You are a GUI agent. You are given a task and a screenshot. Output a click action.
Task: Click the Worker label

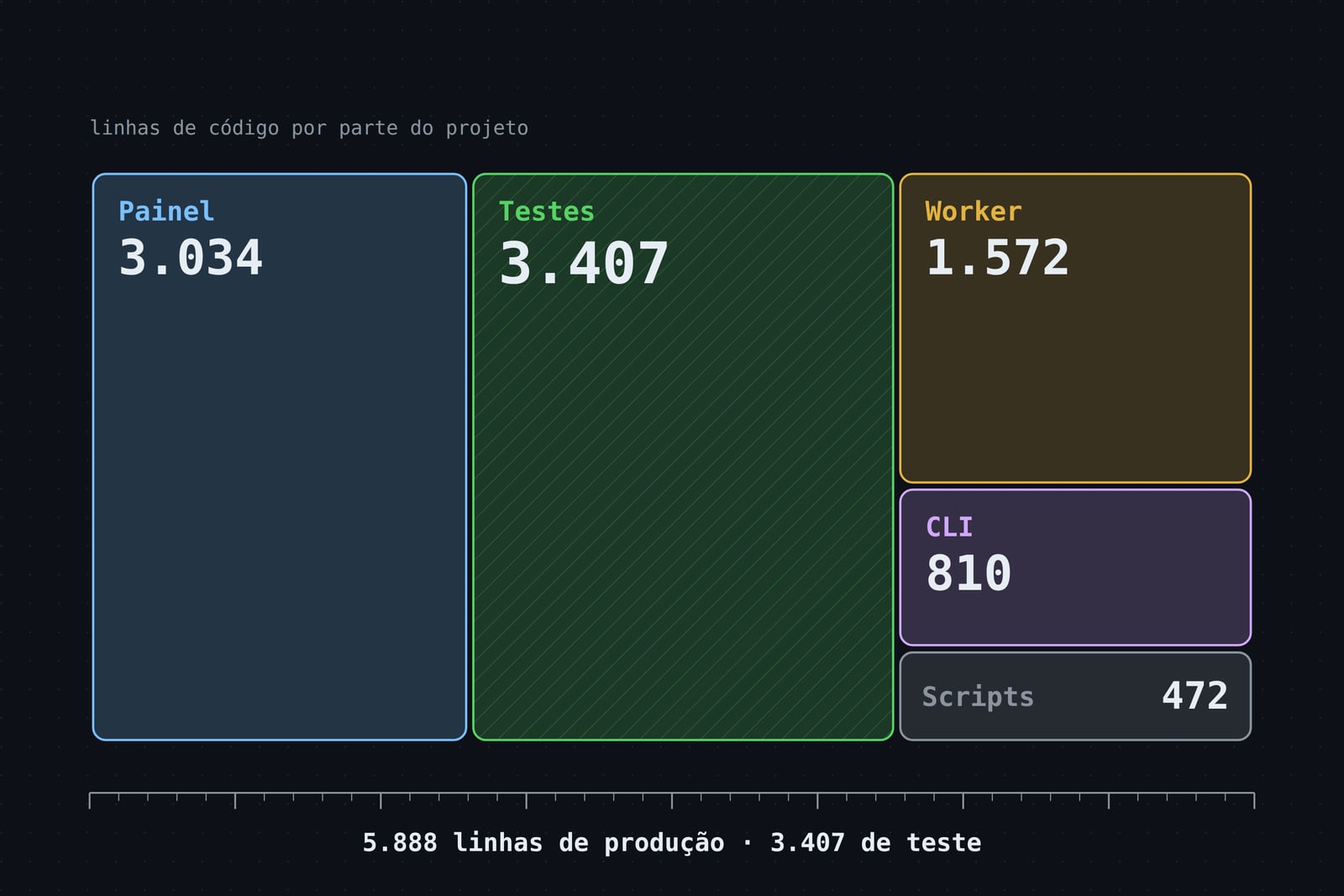(974, 211)
